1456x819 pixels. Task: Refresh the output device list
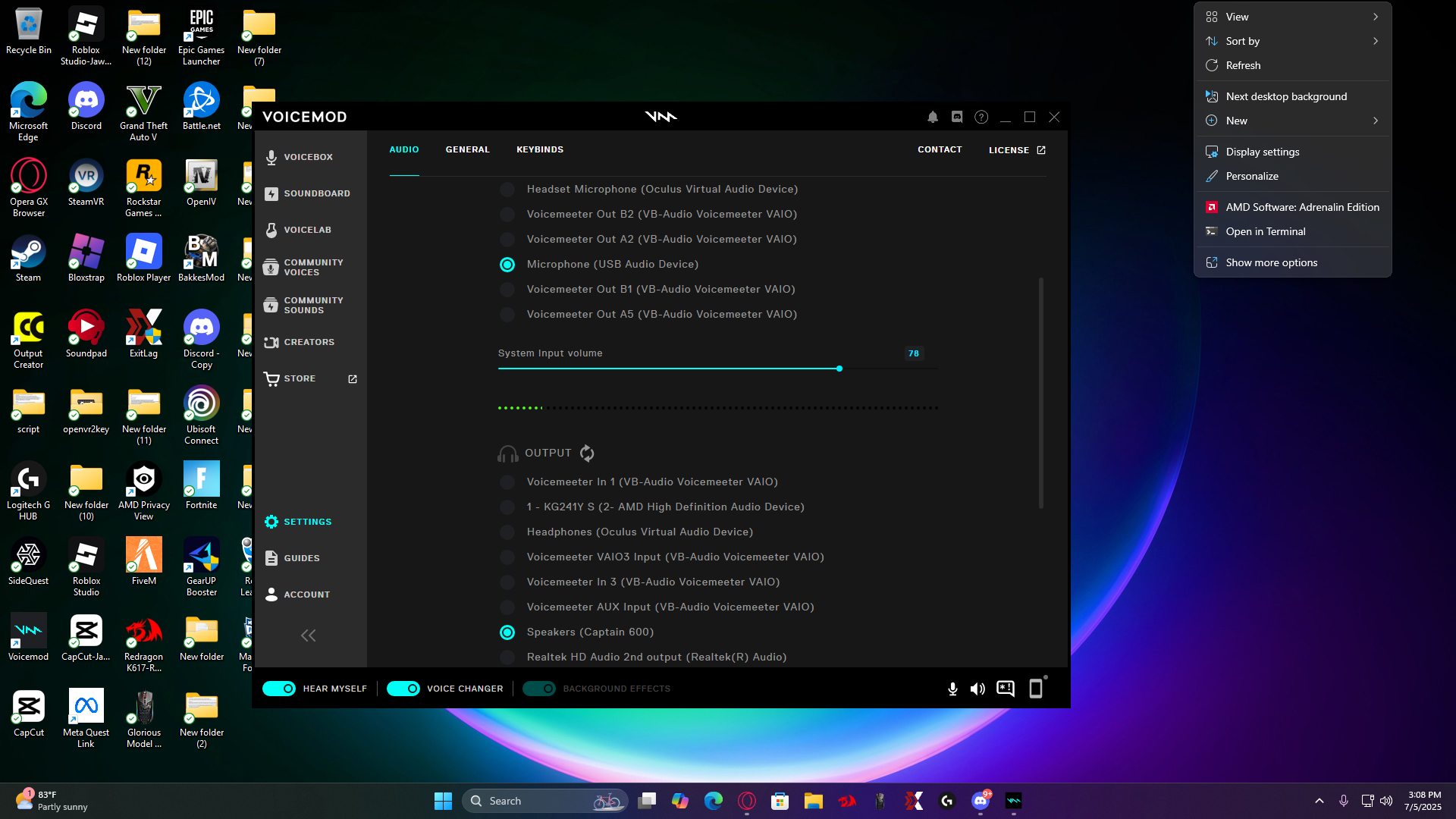(587, 453)
